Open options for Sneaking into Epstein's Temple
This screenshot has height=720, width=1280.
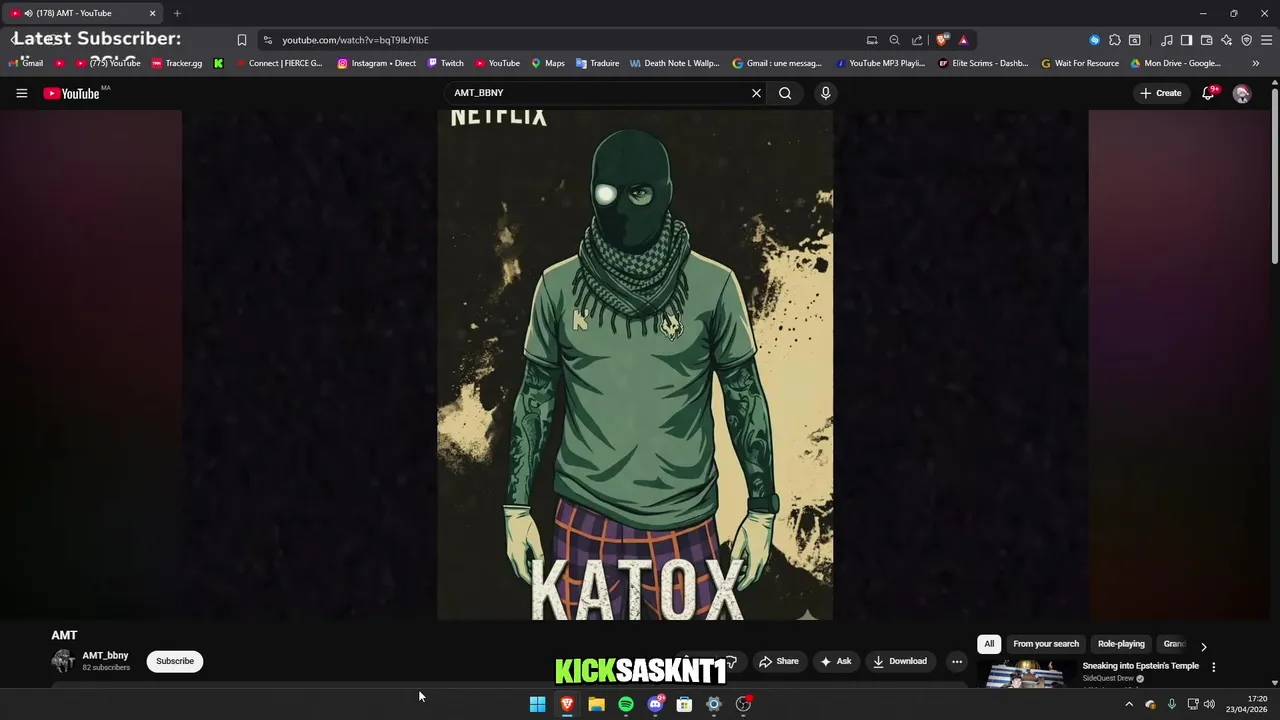pos(1214,667)
